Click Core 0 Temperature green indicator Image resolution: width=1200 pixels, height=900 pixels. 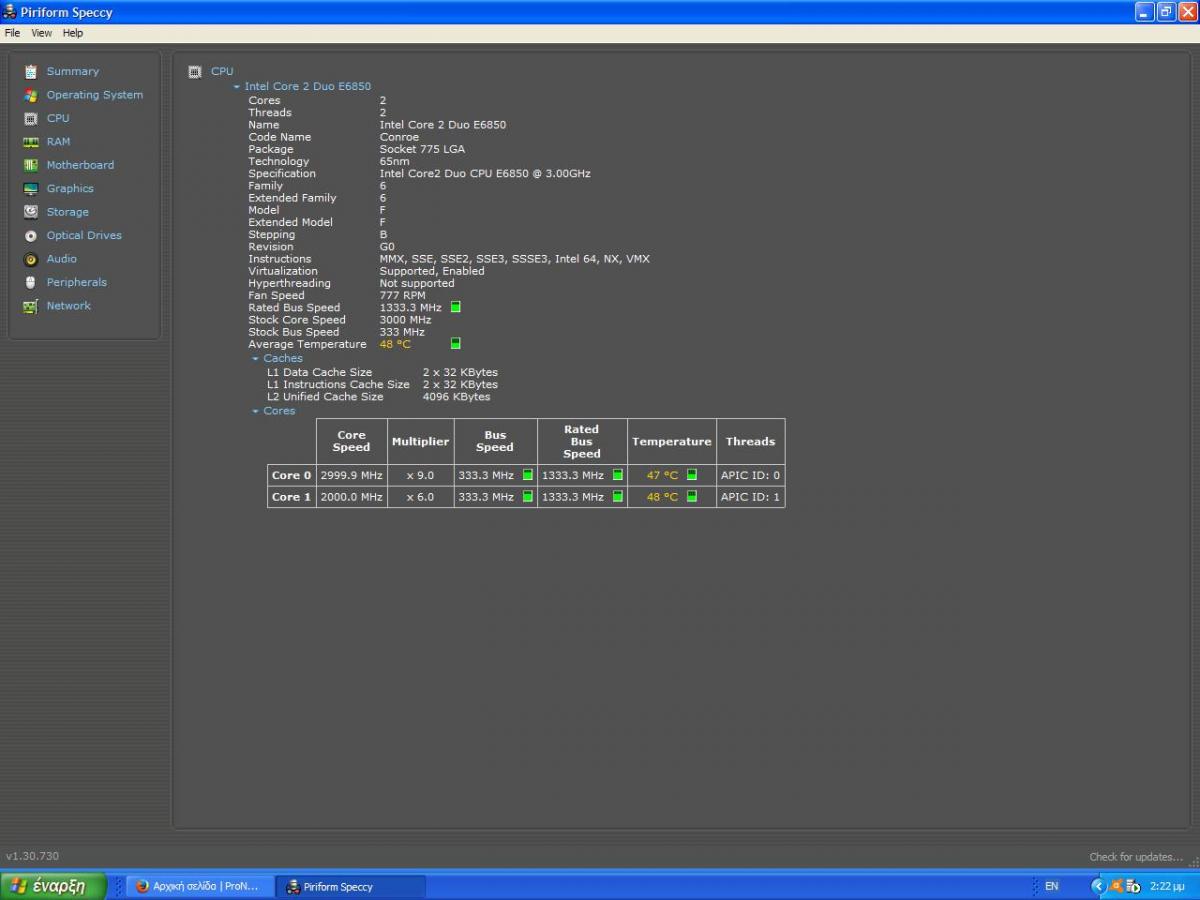(x=691, y=475)
